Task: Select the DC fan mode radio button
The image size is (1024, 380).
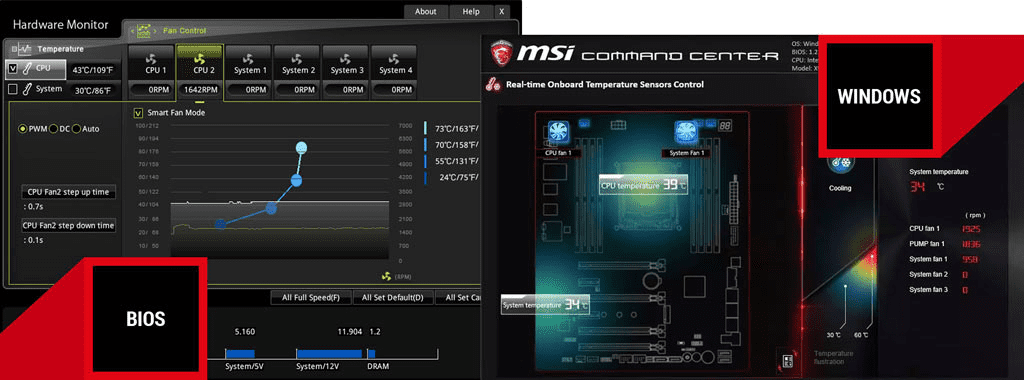Action: click(54, 129)
